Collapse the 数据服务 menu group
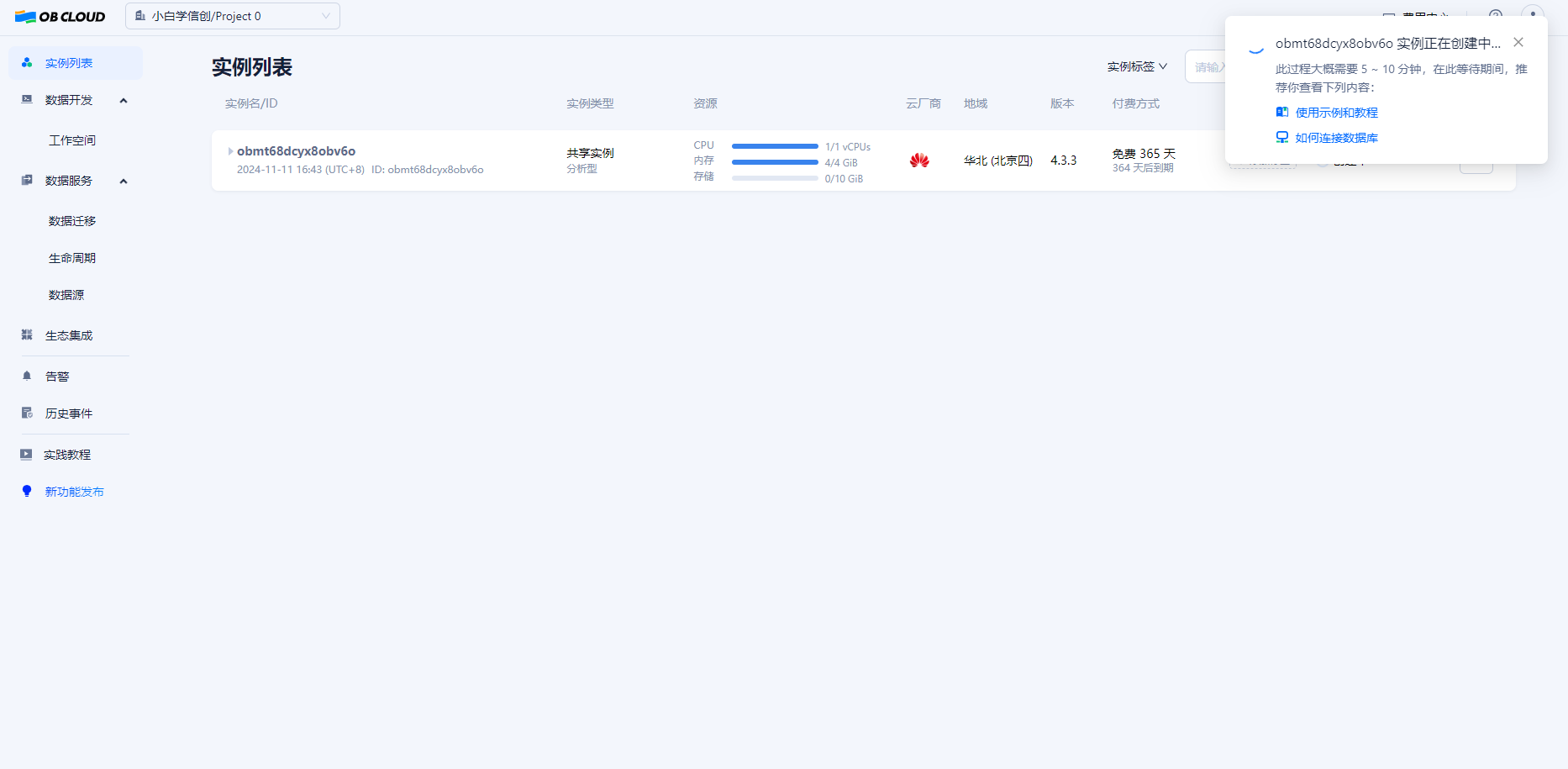This screenshot has width=1568, height=769. [124, 181]
